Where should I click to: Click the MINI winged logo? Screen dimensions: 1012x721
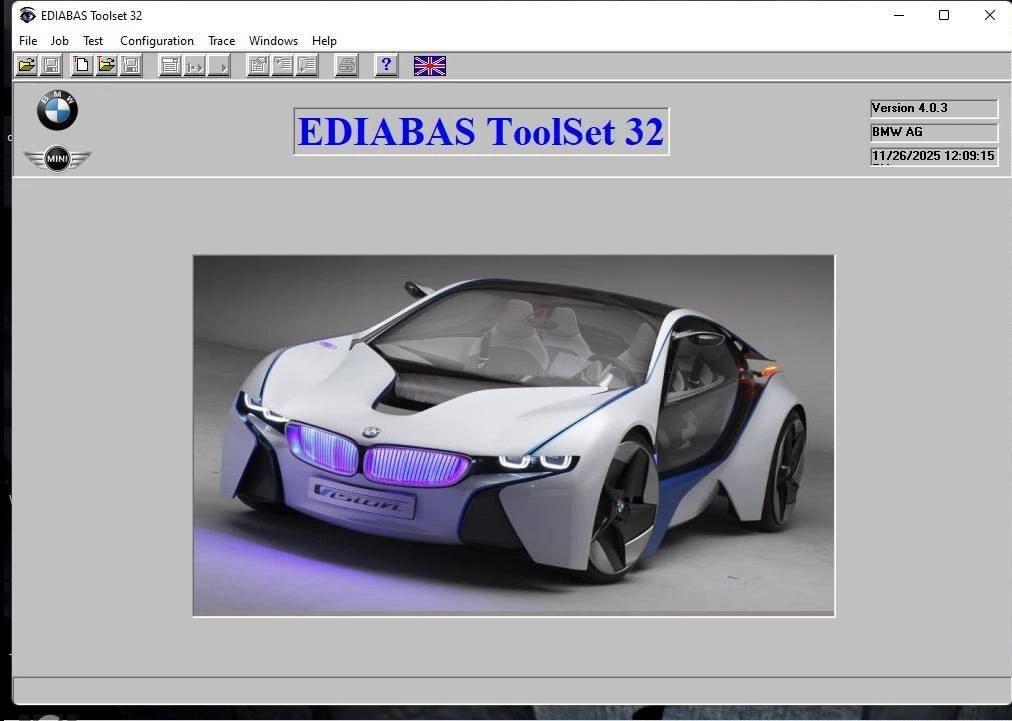[x=57, y=159]
